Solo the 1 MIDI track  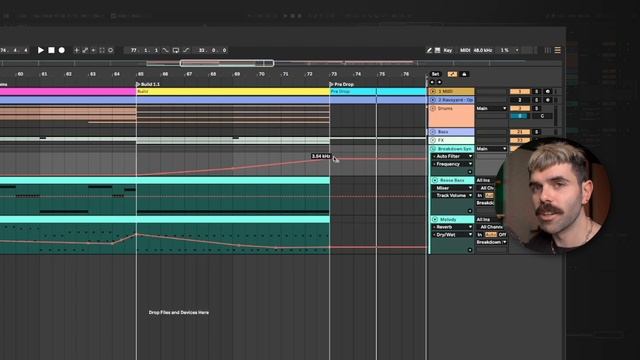tap(537, 91)
